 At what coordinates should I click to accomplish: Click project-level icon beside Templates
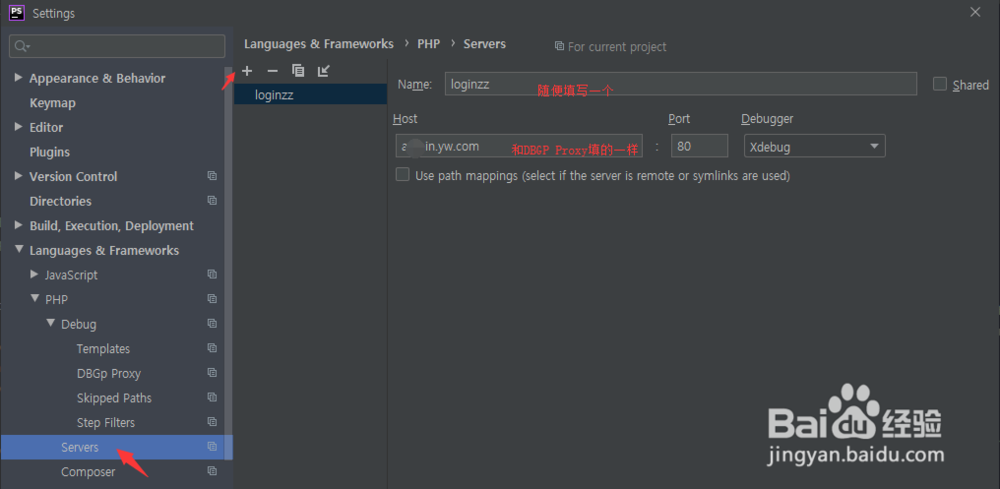(x=212, y=348)
